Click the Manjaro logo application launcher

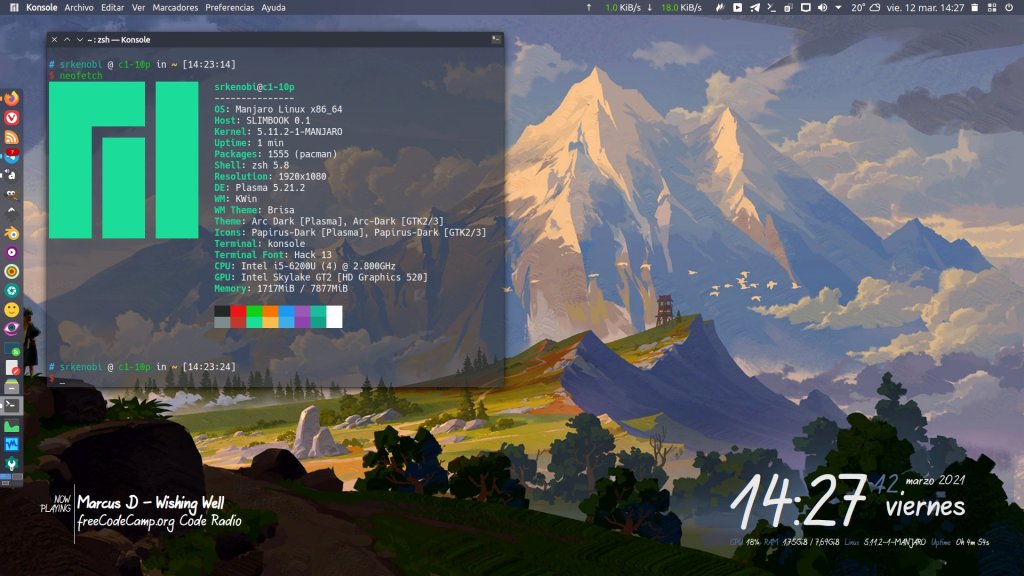pos(12,7)
